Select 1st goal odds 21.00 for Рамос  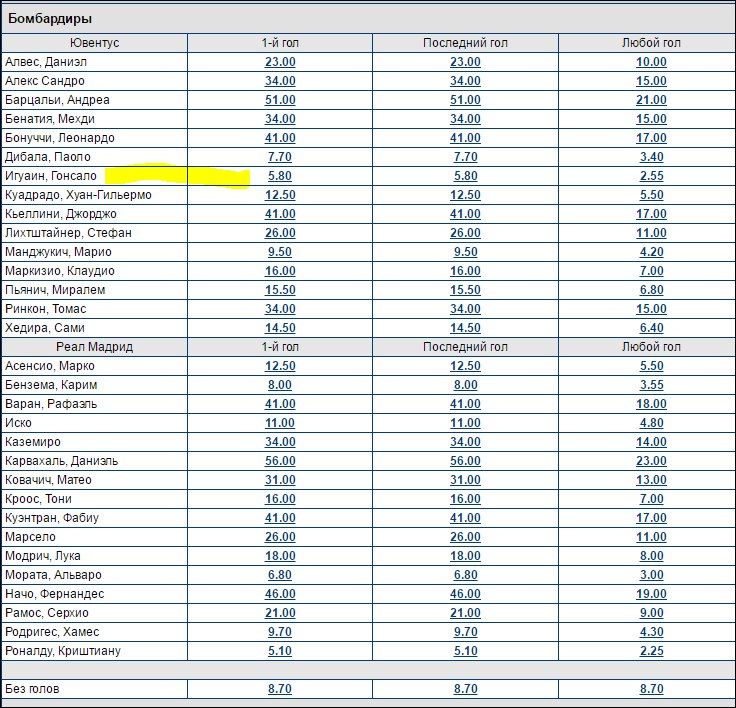[x=280, y=613]
